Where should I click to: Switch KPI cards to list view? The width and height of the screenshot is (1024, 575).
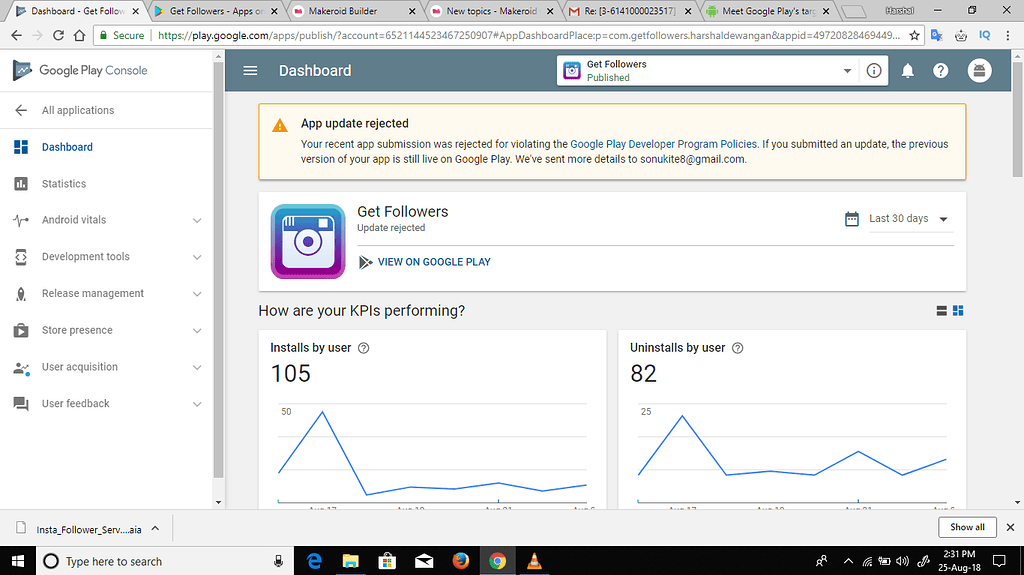point(942,311)
